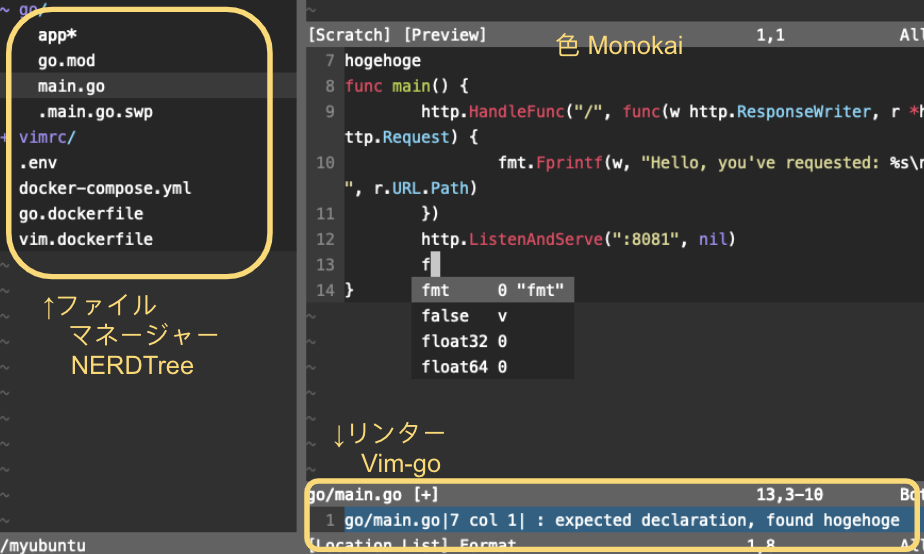Select go.dockerfile in the tree
This screenshot has height=554, width=924.
point(81,213)
